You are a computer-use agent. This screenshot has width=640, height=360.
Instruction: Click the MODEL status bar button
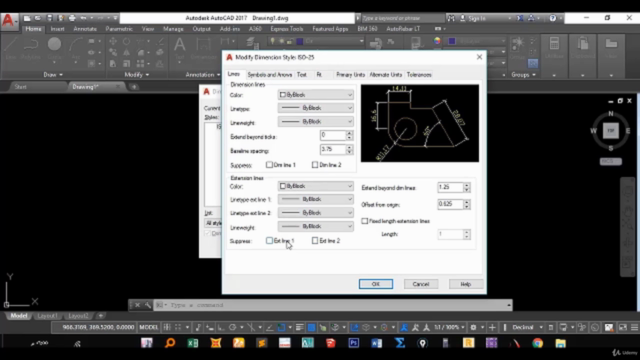pos(149,327)
